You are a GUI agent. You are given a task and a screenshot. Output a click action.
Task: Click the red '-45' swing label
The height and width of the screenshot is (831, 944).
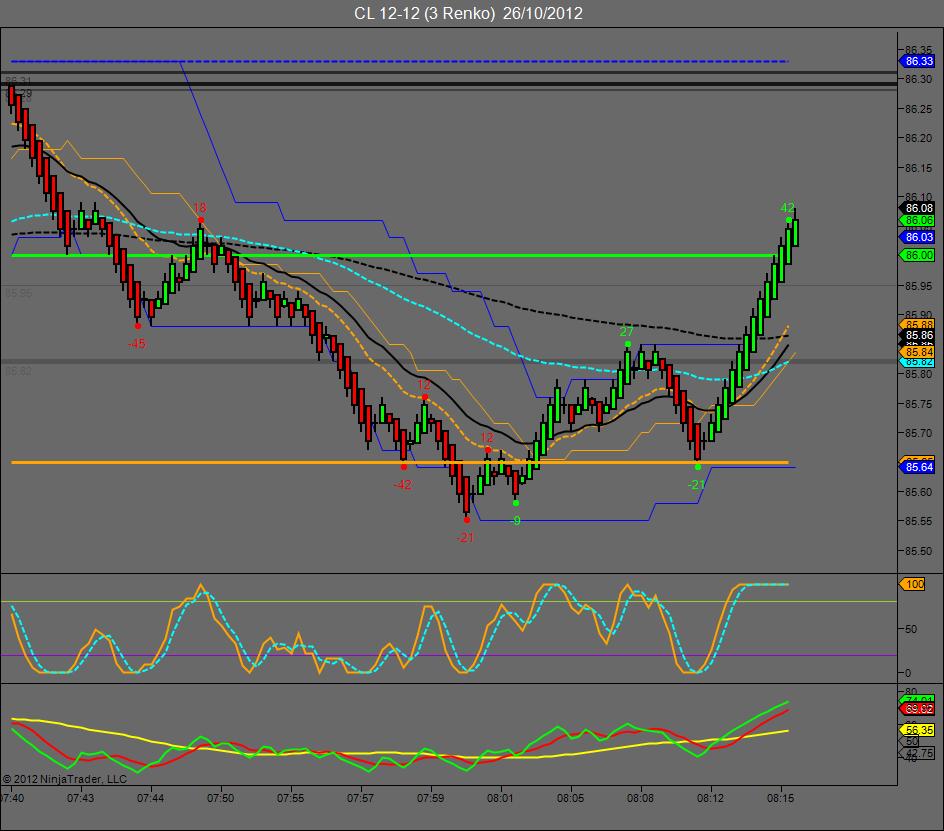click(x=137, y=344)
